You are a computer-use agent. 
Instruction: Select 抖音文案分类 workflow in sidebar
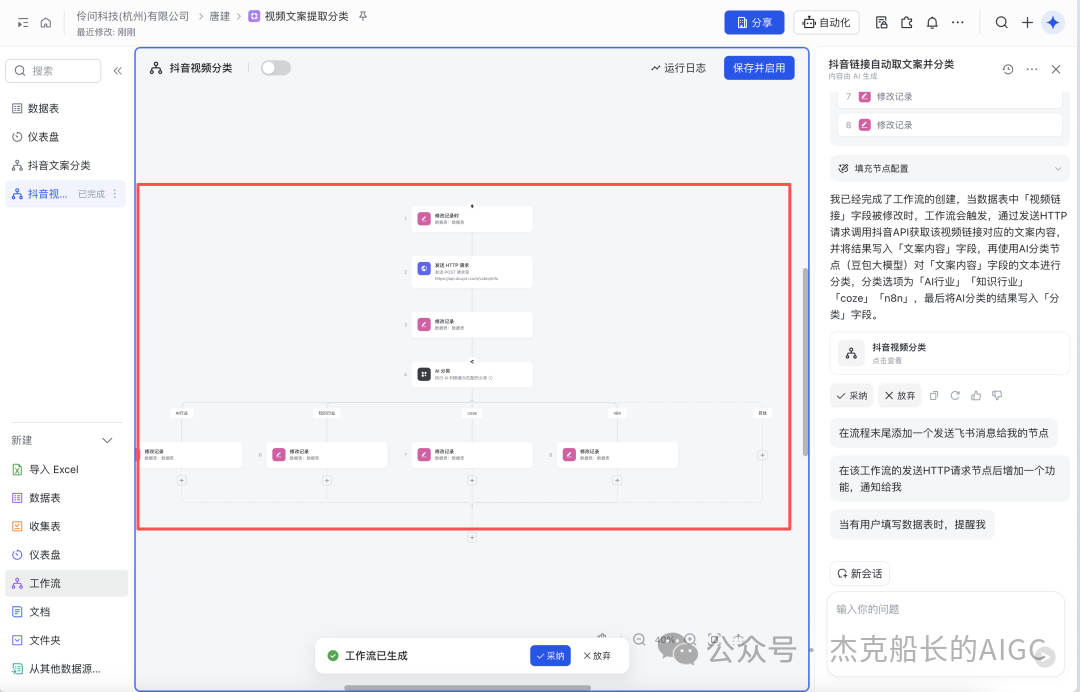(63, 165)
